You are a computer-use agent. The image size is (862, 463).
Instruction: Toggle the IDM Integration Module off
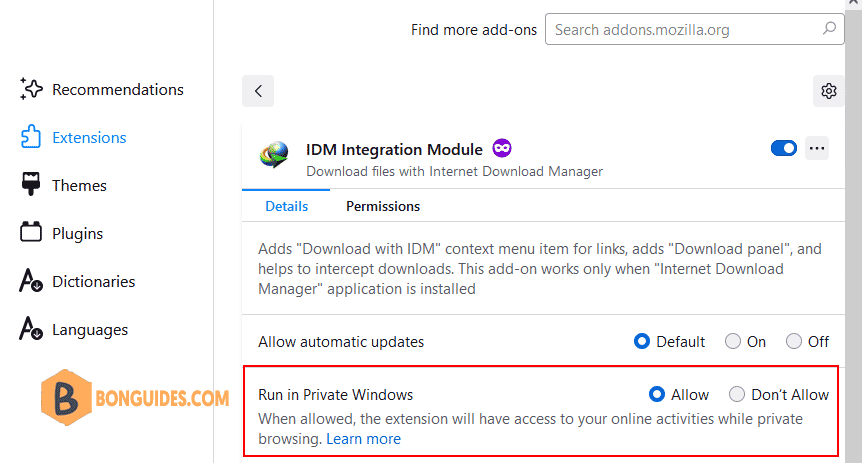(x=783, y=148)
